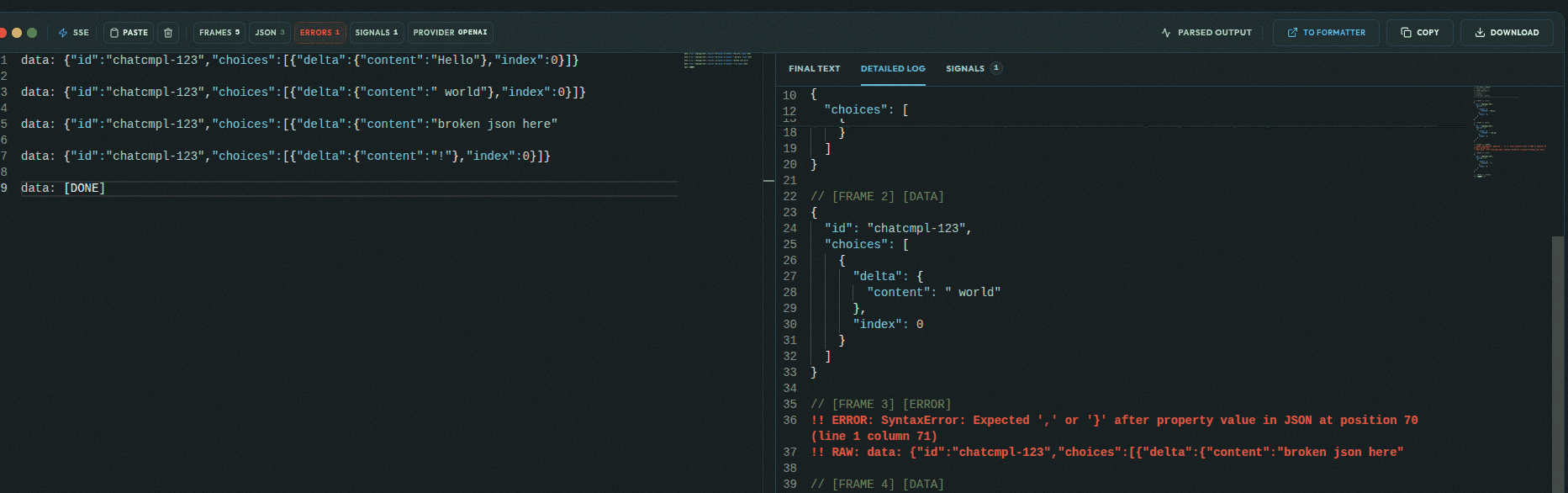
Task: Click the trash icon to clear input
Action: coord(168,33)
